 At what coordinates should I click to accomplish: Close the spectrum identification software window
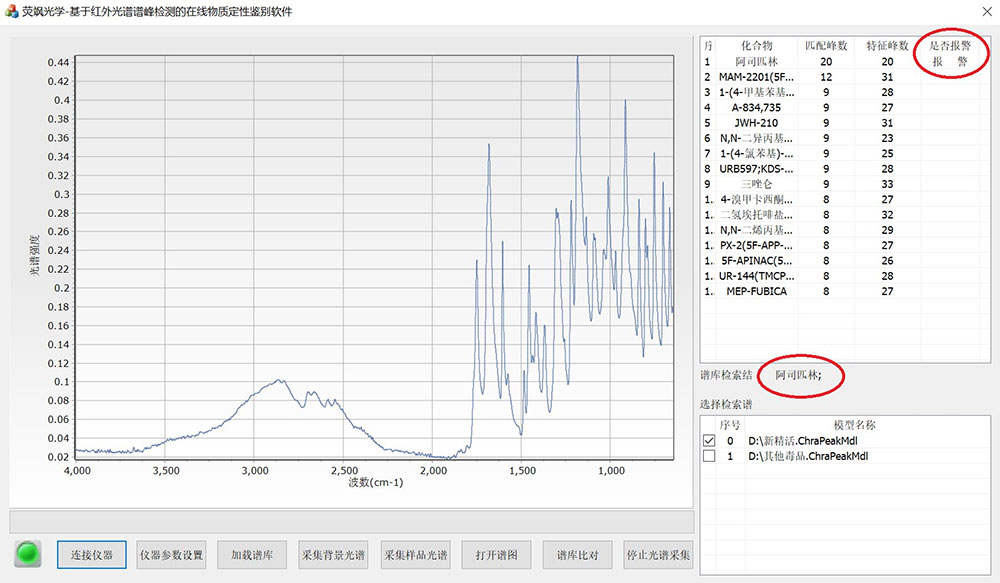(x=986, y=11)
